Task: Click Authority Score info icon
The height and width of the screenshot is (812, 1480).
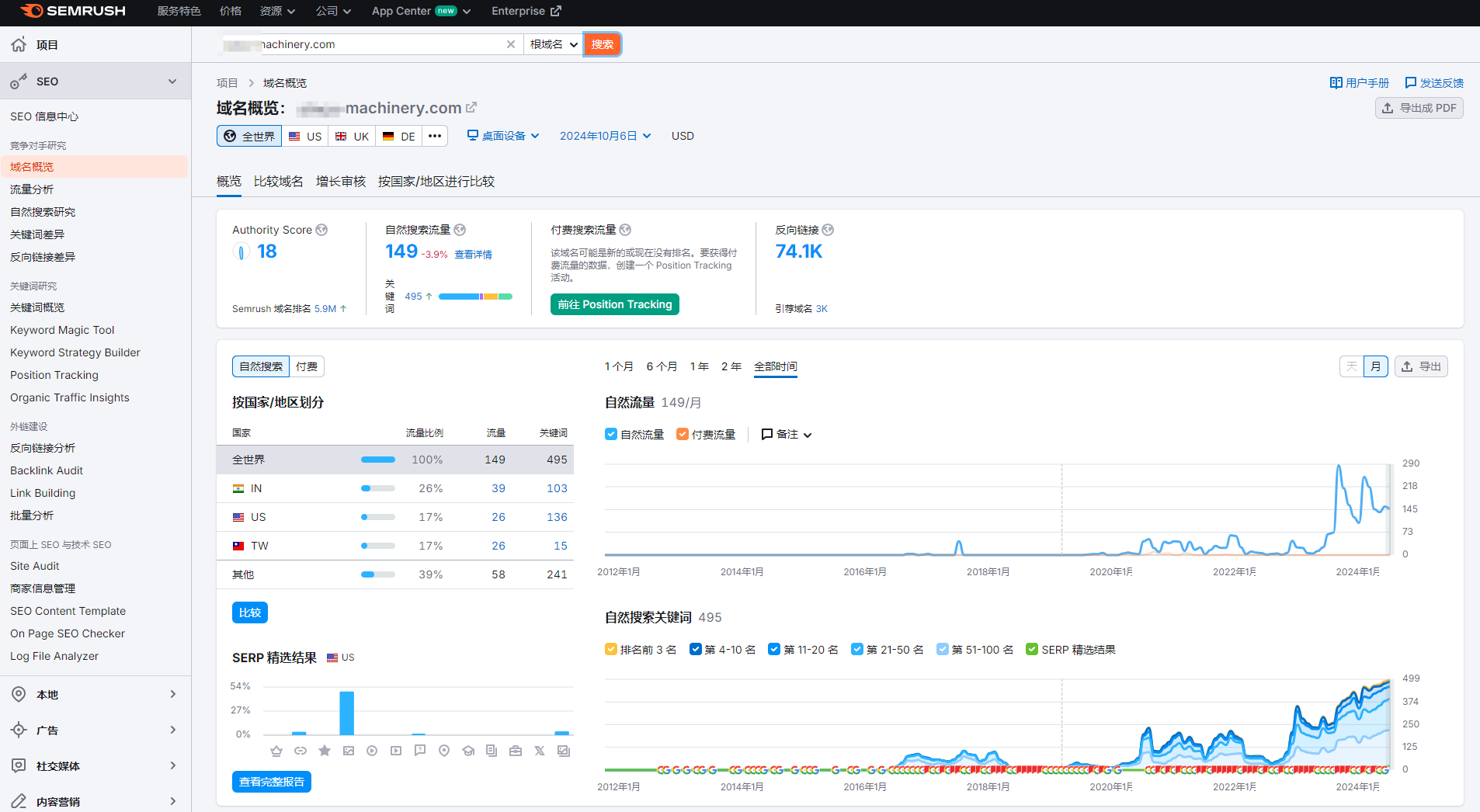Action: click(321, 230)
